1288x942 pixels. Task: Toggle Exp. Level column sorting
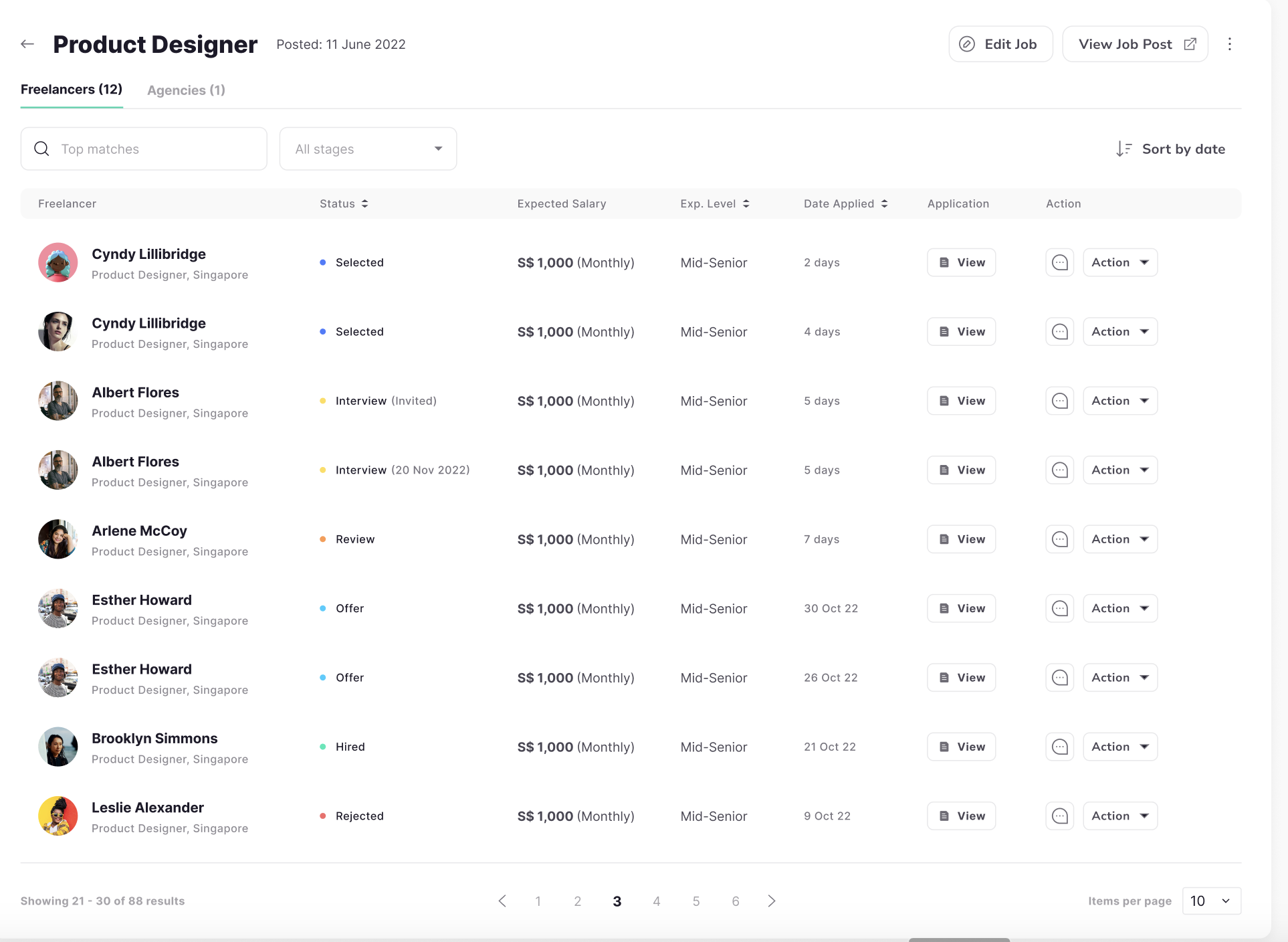tap(746, 204)
